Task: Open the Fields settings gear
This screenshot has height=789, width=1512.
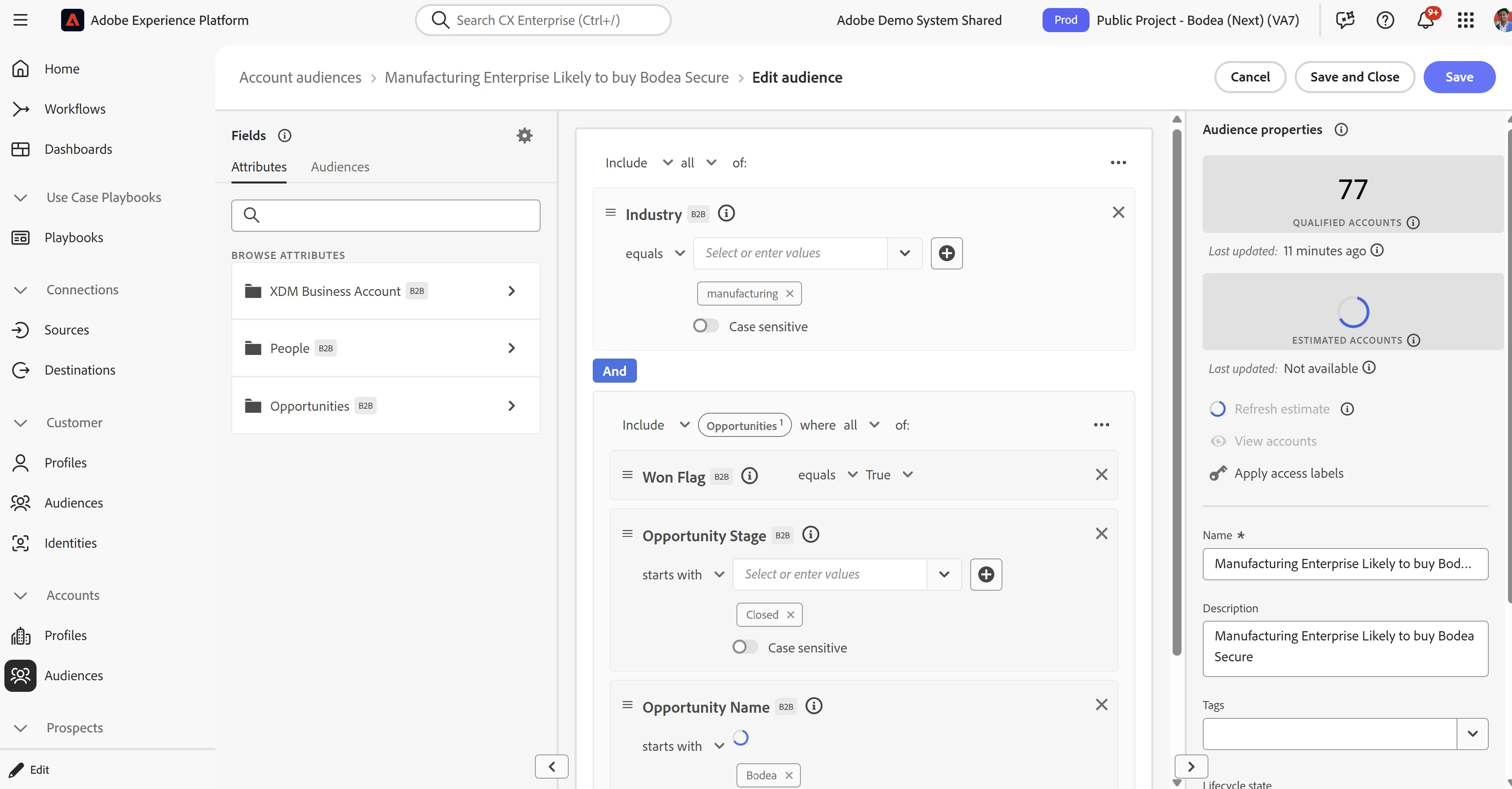Action: (524, 136)
